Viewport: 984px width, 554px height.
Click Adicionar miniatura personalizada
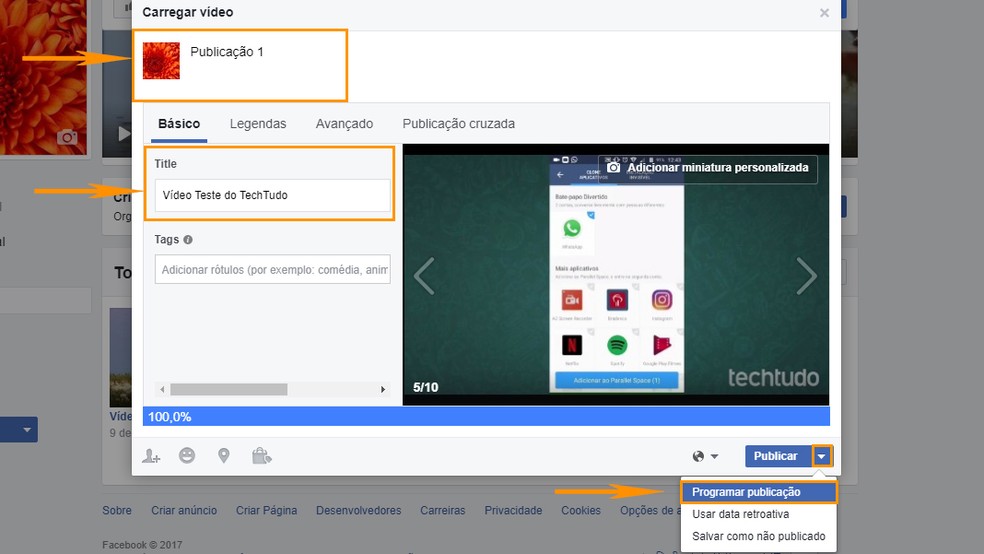[x=708, y=168]
